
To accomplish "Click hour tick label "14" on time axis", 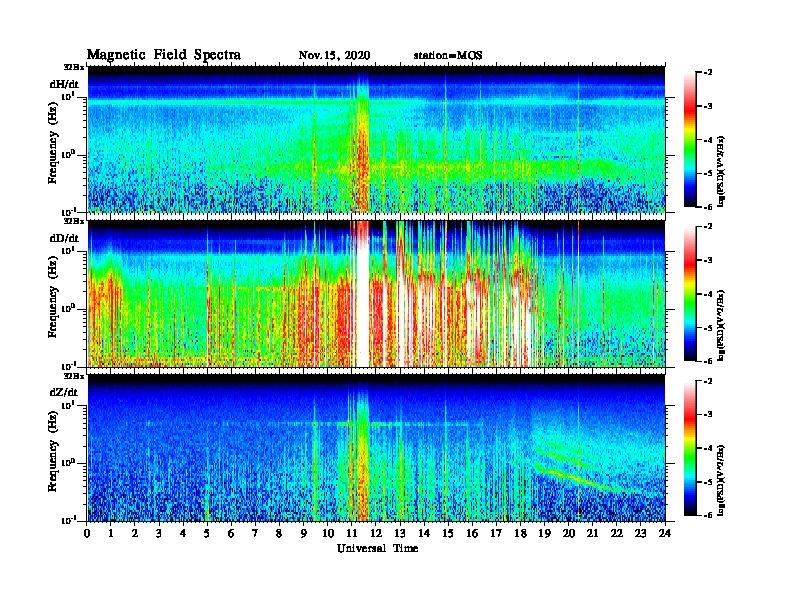I will click(424, 533).
